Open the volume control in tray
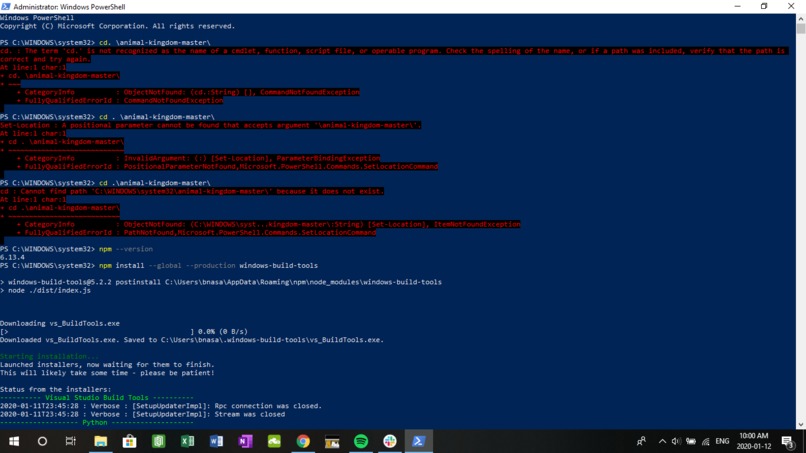806x453 pixels. tap(676, 441)
